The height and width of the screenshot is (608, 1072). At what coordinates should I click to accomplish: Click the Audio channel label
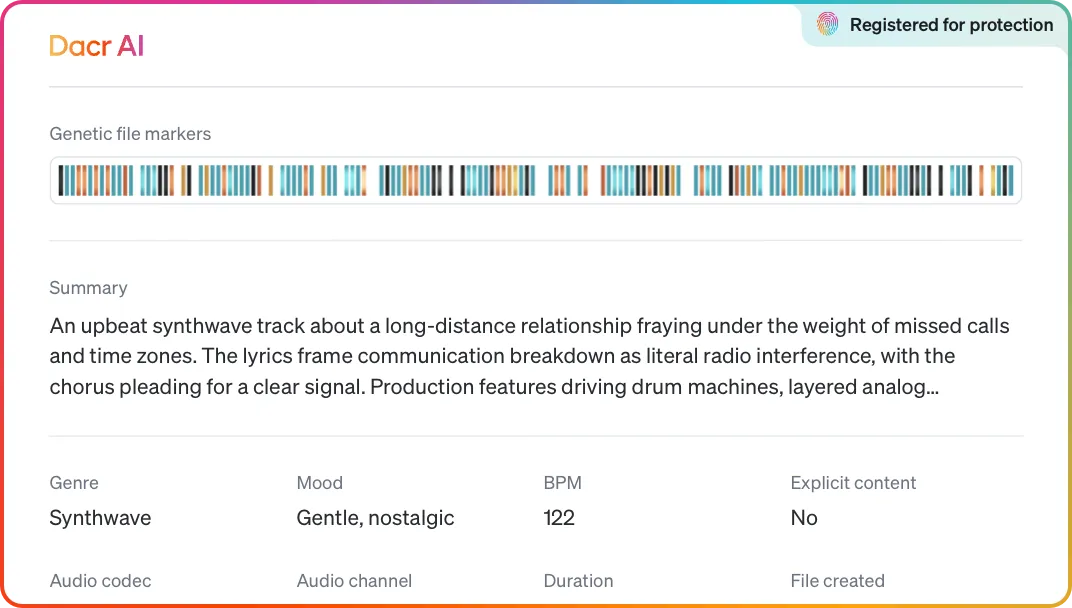[354, 581]
